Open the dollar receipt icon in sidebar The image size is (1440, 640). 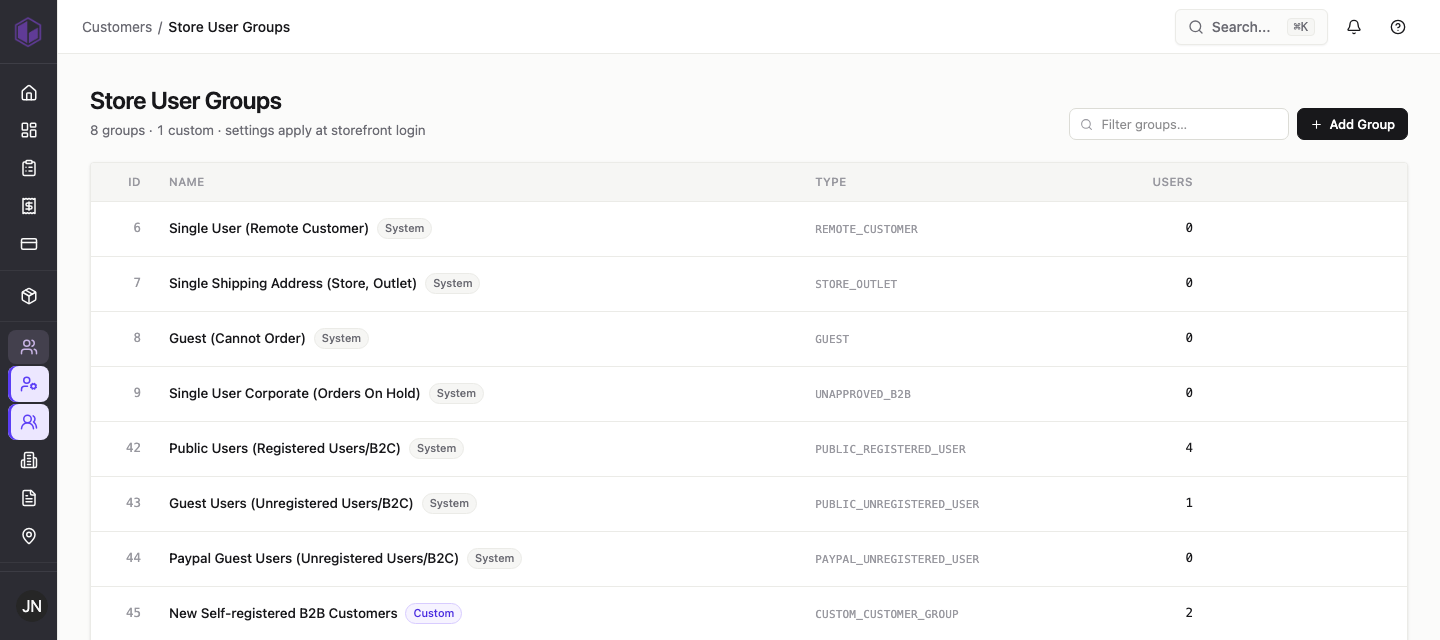point(29,206)
